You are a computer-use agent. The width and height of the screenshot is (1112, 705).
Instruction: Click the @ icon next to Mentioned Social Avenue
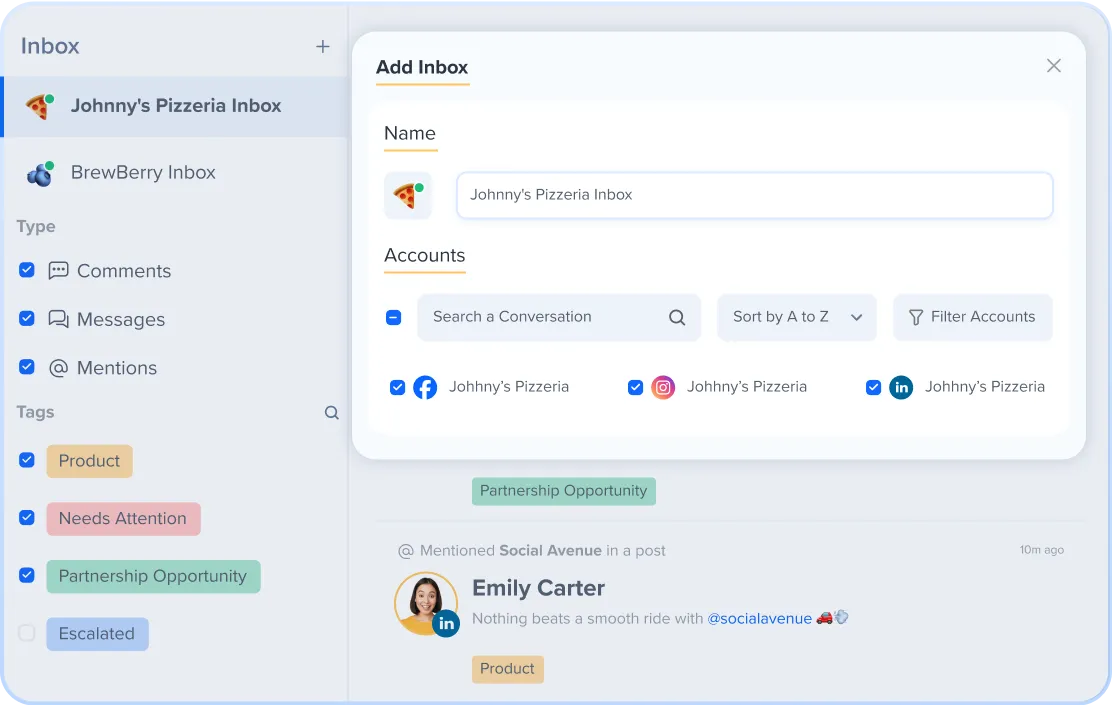point(406,551)
